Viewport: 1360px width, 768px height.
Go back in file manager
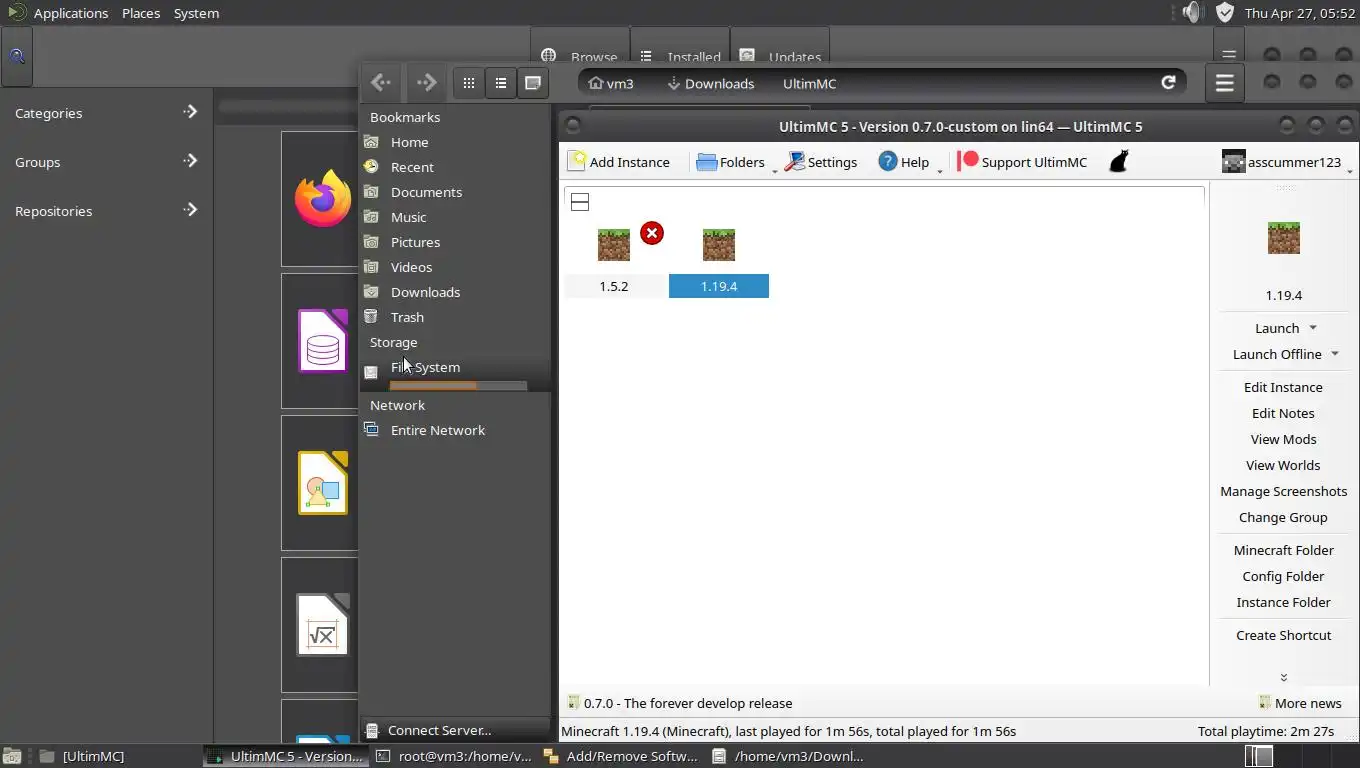tap(380, 83)
